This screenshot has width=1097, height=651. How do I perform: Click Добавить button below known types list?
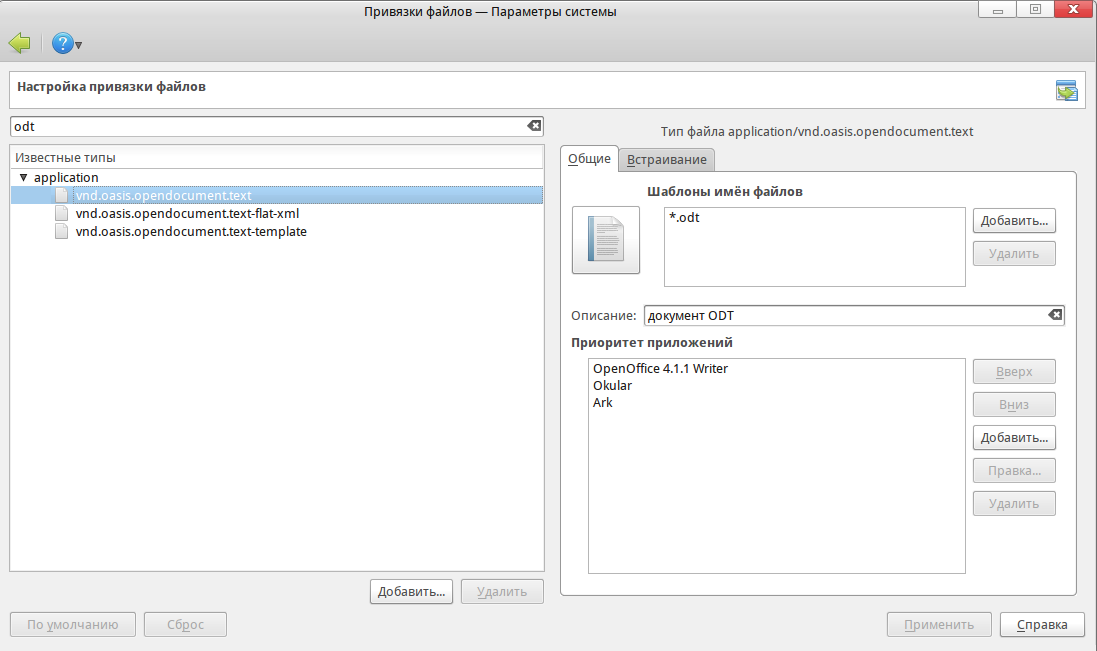tap(411, 591)
